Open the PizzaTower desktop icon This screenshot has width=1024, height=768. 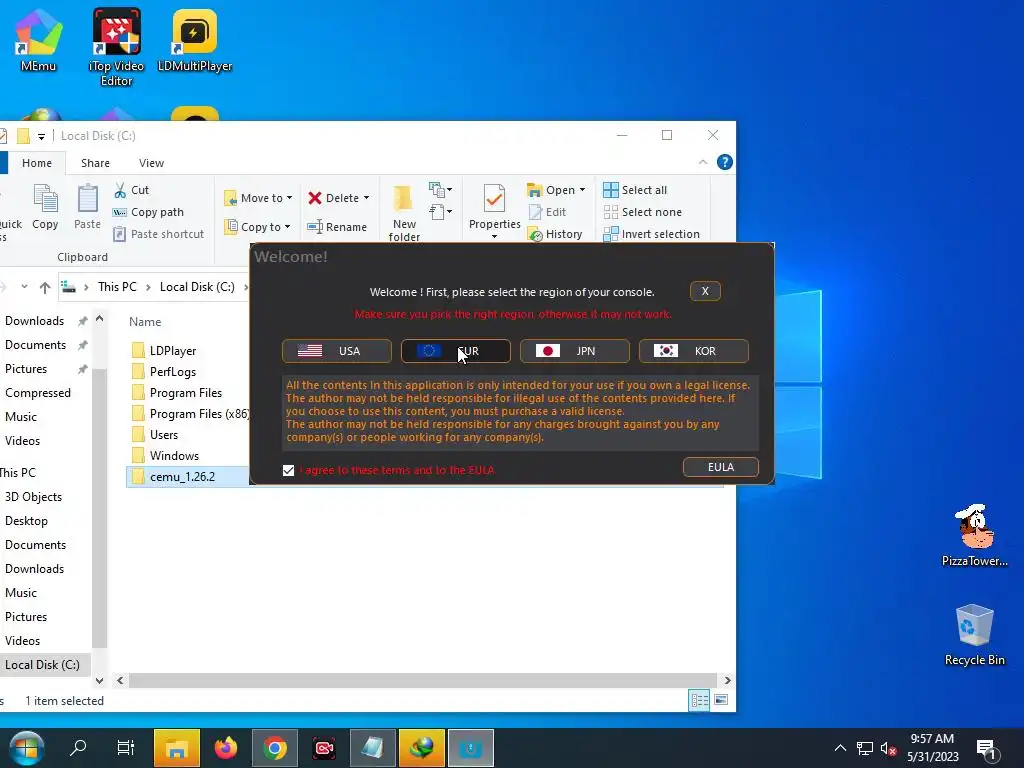tap(974, 536)
